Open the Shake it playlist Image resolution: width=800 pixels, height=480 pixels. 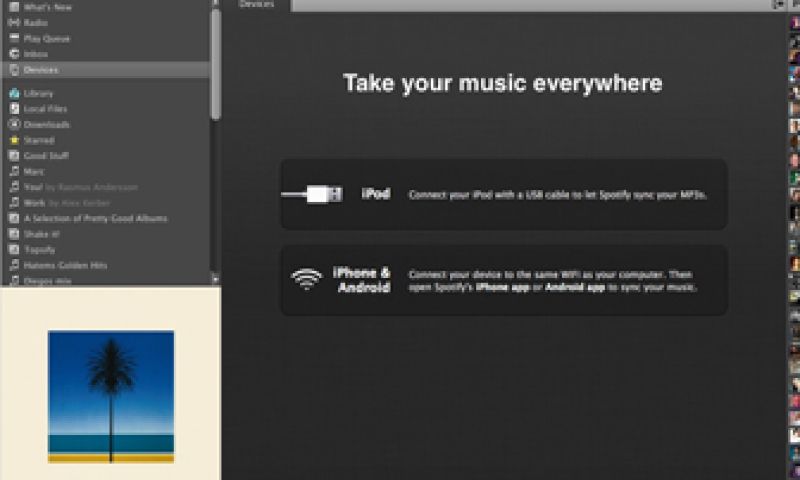(x=41, y=234)
